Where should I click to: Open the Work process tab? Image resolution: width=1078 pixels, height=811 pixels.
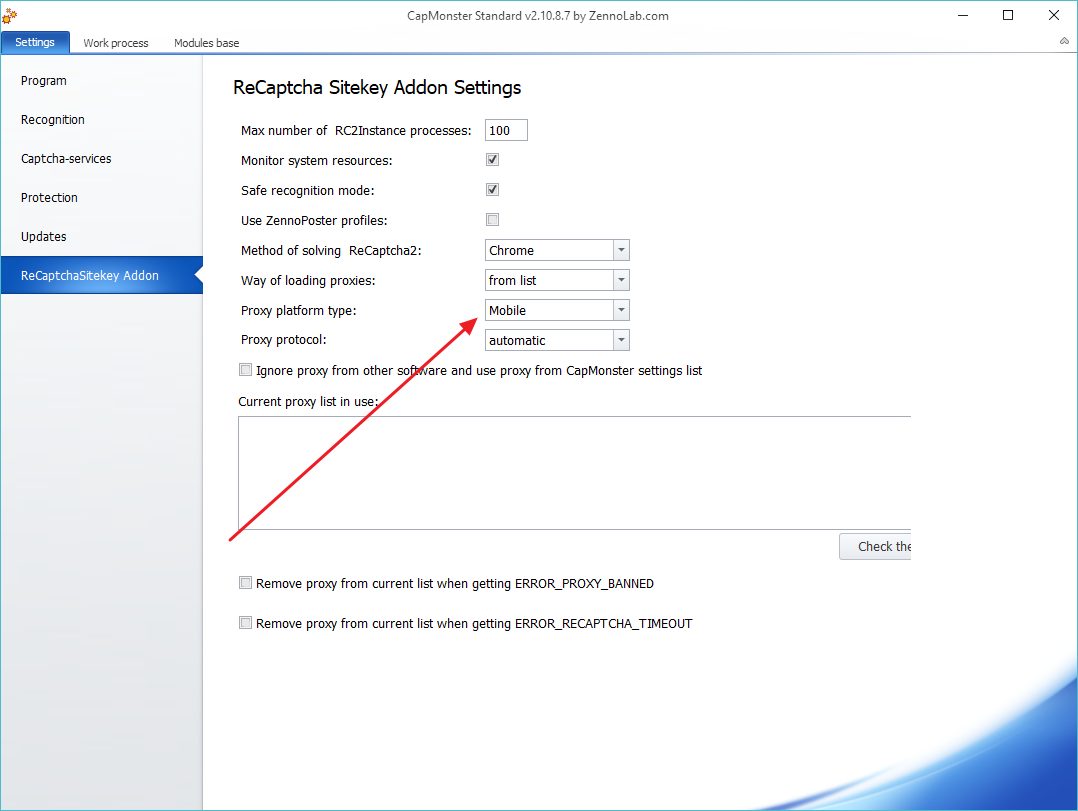pyautogui.click(x=116, y=43)
